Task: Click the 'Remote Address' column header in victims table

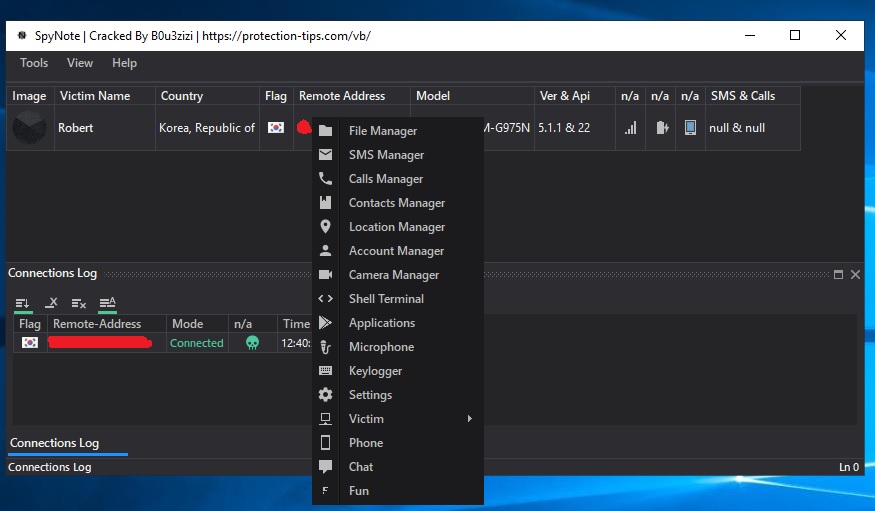Action: pos(352,96)
